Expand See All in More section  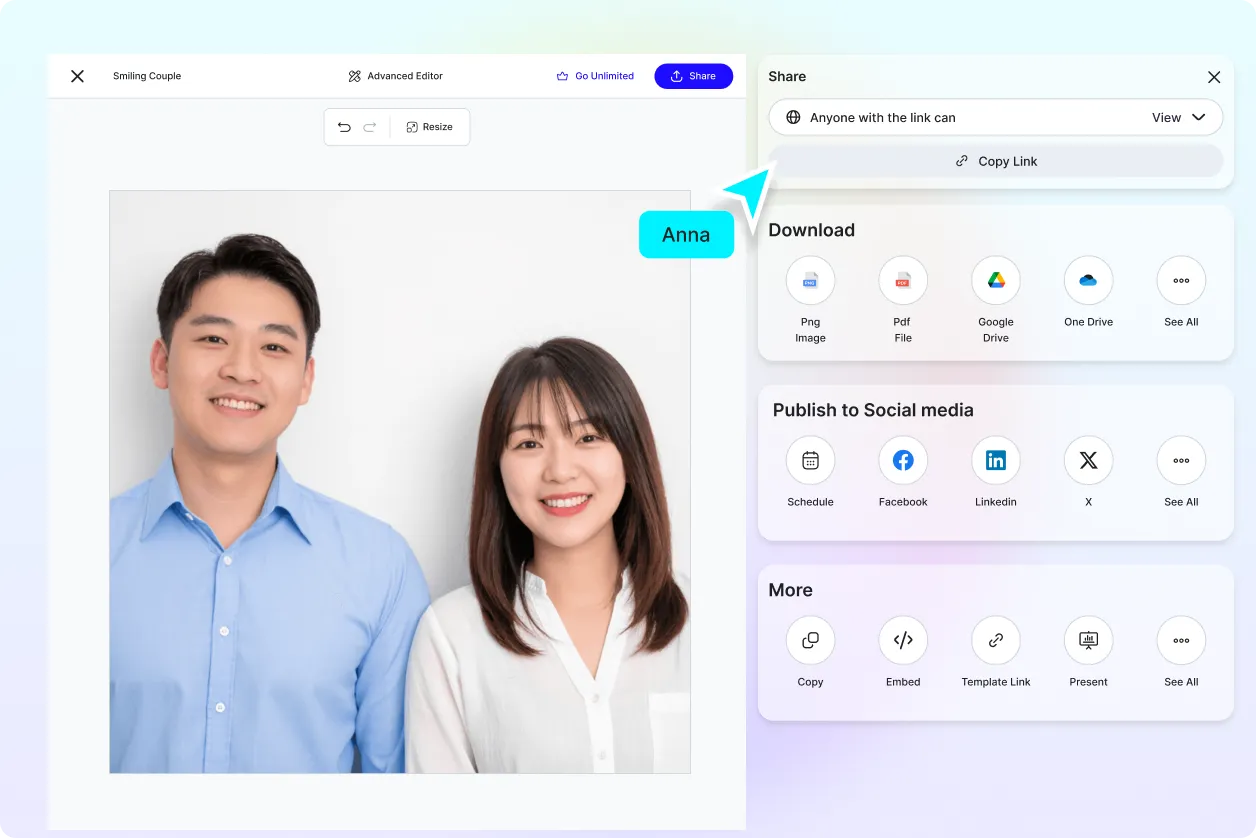pyautogui.click(x=1181, y=641)
